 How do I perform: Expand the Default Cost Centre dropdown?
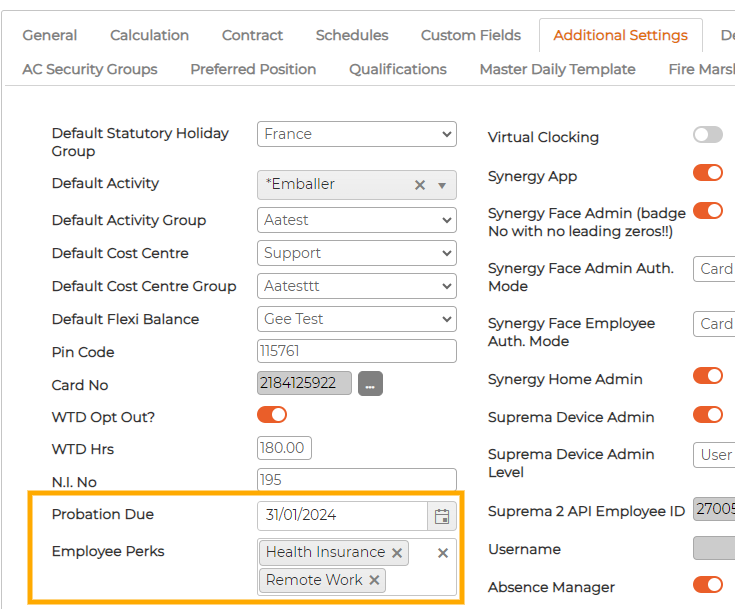[356, 253]
